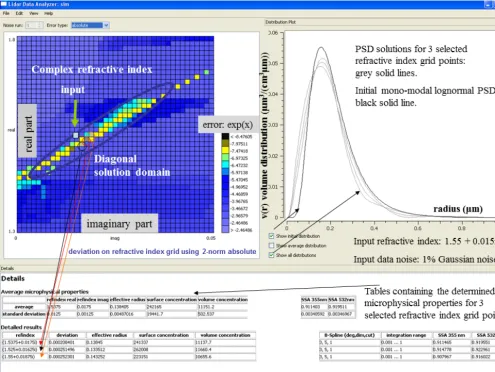Select the 'standard deviation' row label
This screenshot has width=495, height=372.
tap(24, 314)
